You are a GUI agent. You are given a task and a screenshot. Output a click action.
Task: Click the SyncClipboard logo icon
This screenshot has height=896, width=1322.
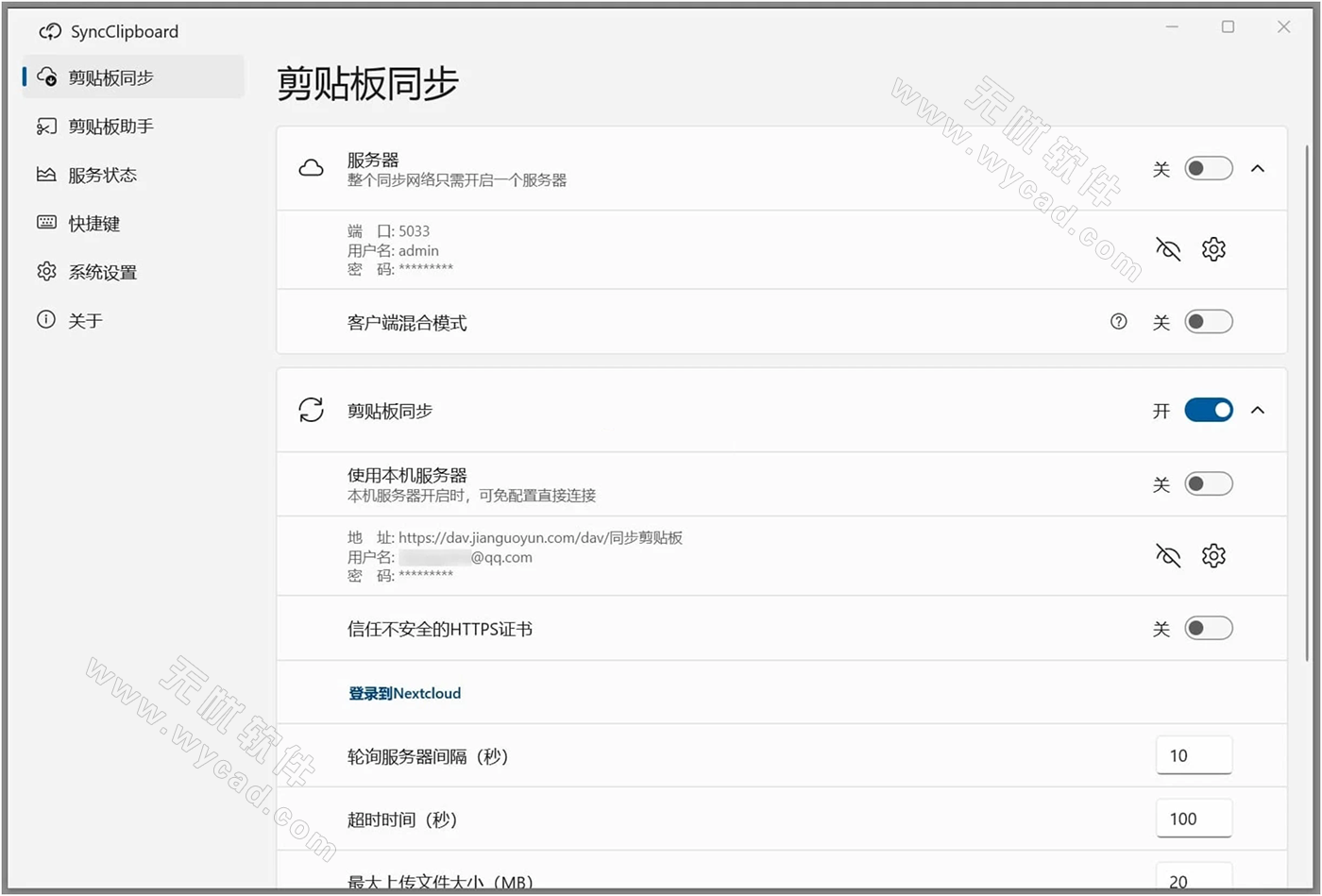click(49, 30)
